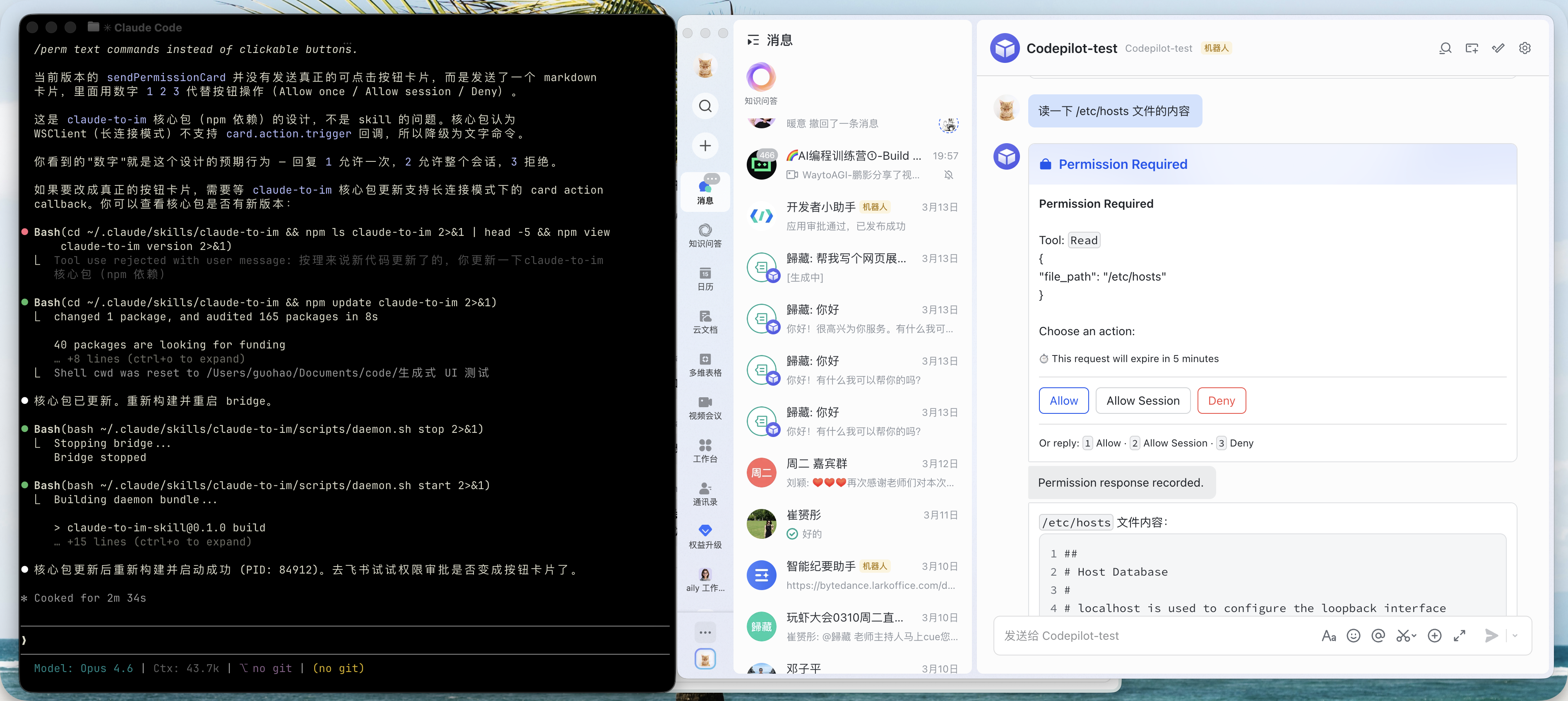Viewport: 1568px width, 701px height.
Task: Toggle the message list collapse icon beside 消息
Action: (753, 40)
